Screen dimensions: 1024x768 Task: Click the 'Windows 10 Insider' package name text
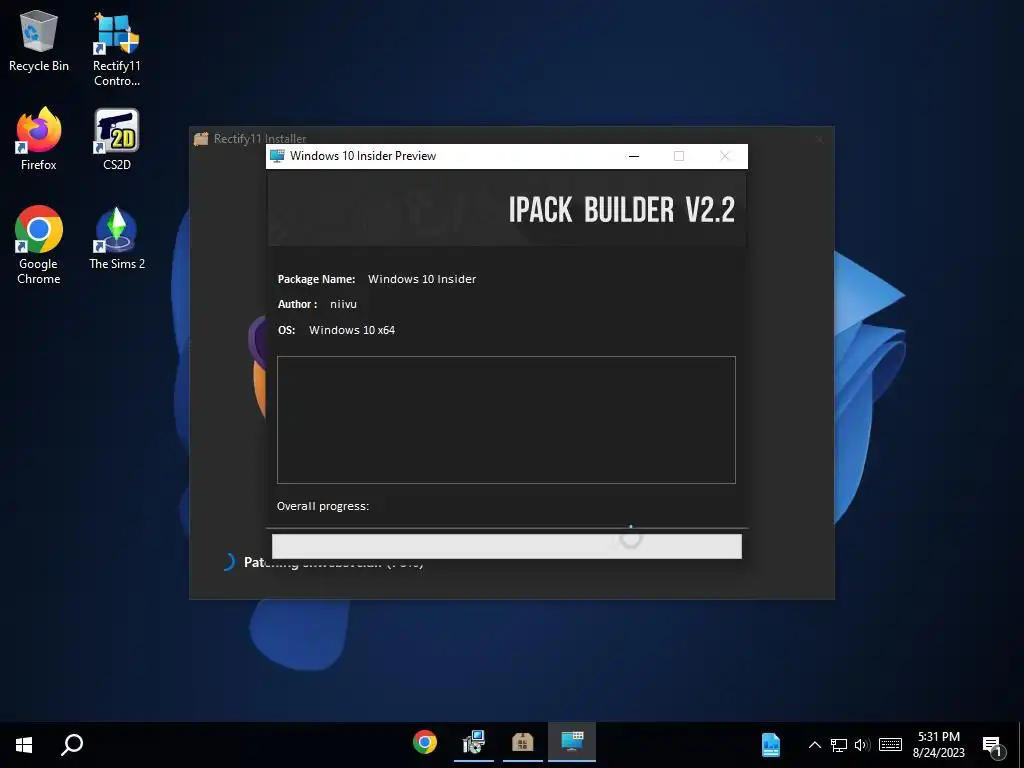(422, 279)
